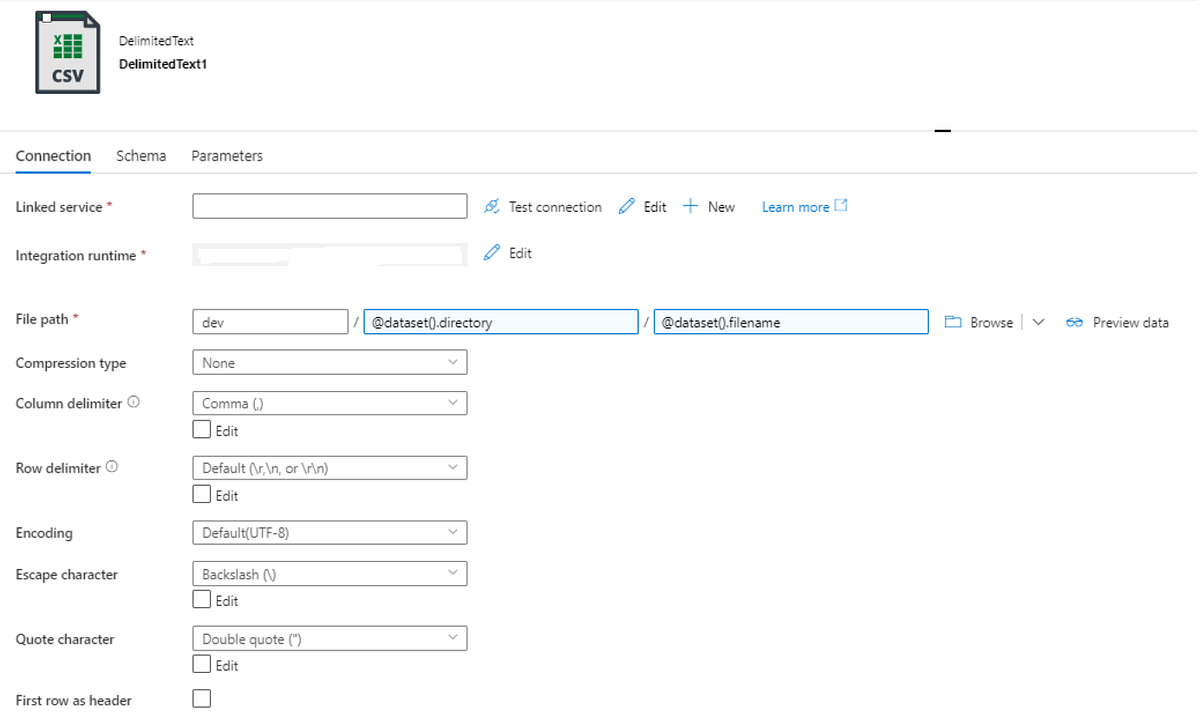Open the Compression type dropdown
Viewport: 1200px width, 719px height.
click(x=329, y=361)
